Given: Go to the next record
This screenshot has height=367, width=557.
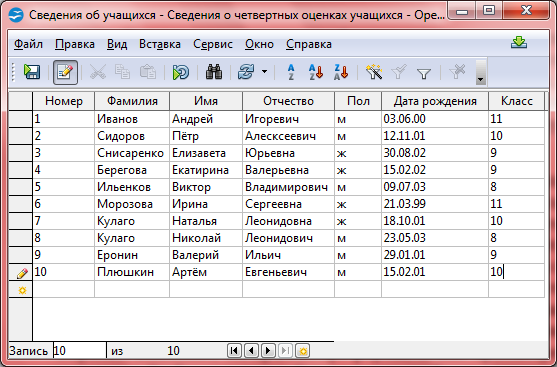Looking at the screenshot, I should point(268,351).
